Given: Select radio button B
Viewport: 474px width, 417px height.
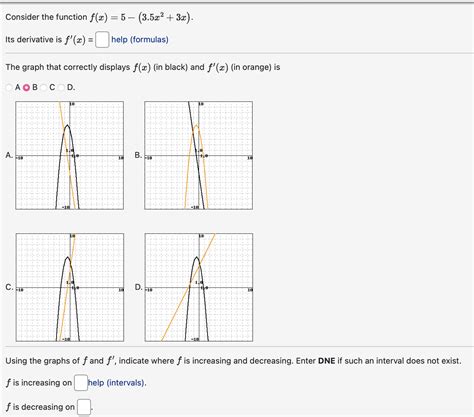Looking at the screenshot, I should tap(26, 87).
